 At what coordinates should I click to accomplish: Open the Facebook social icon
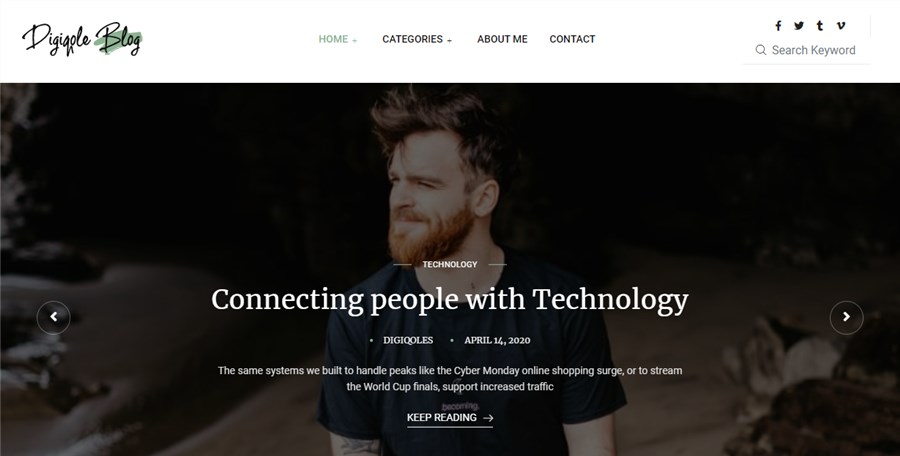click(x=778, y=25)
